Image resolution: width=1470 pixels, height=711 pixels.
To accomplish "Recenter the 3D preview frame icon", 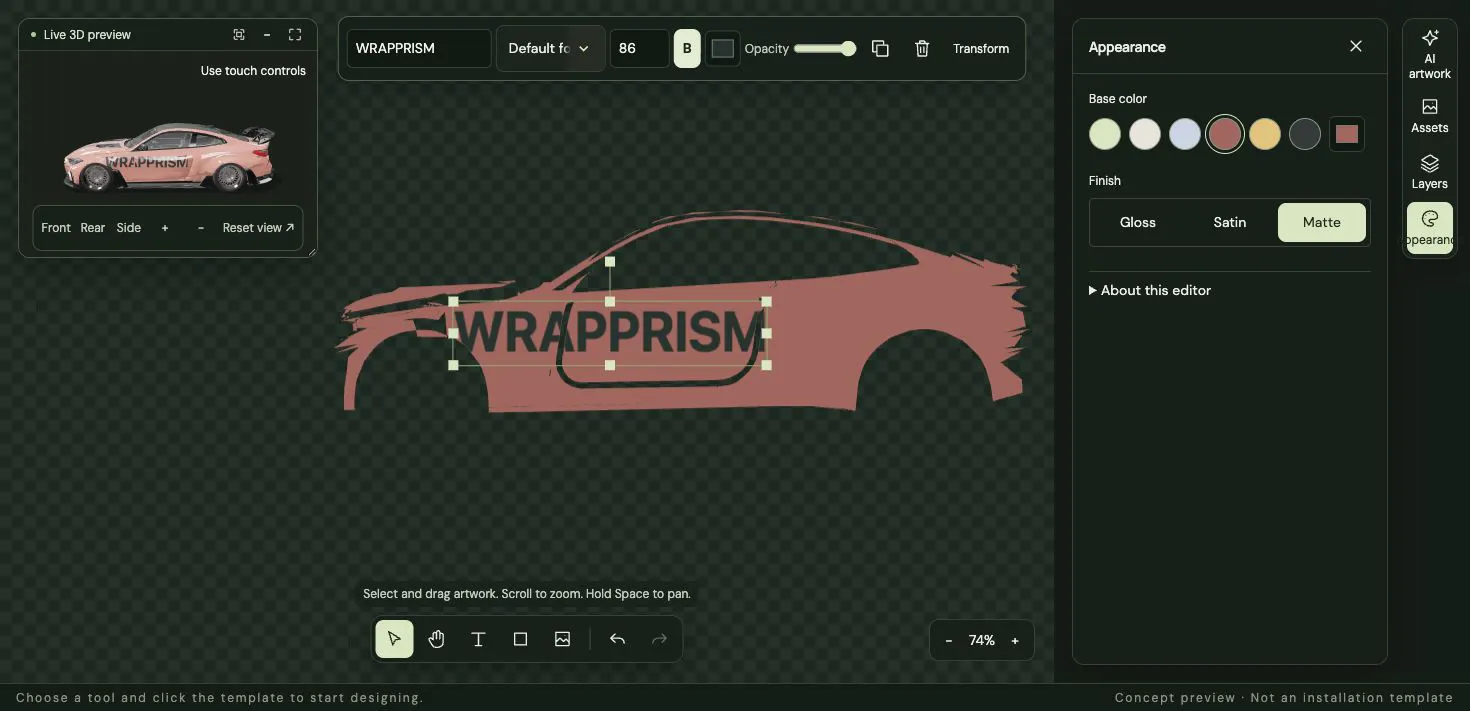I will tap(239, 34).
